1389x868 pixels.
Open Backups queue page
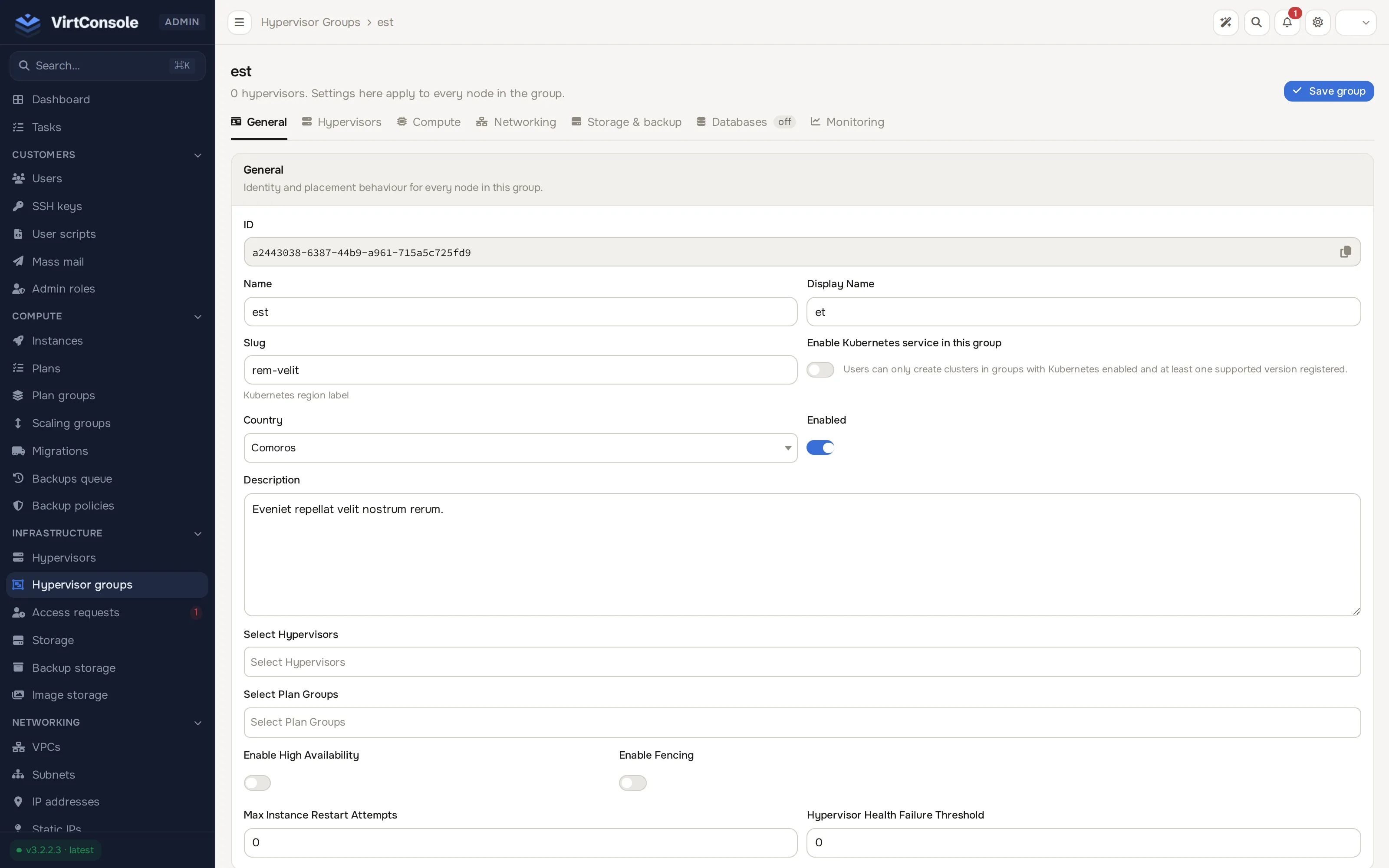click(x=107, y=478)
